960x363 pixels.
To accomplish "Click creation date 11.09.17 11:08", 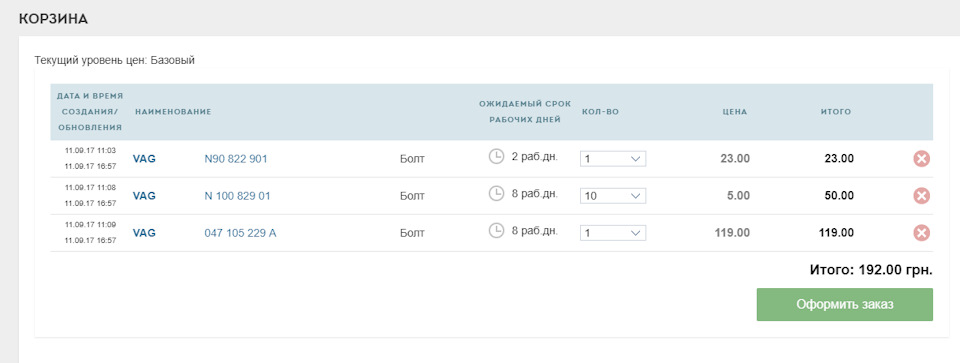I will click(90, 187).
